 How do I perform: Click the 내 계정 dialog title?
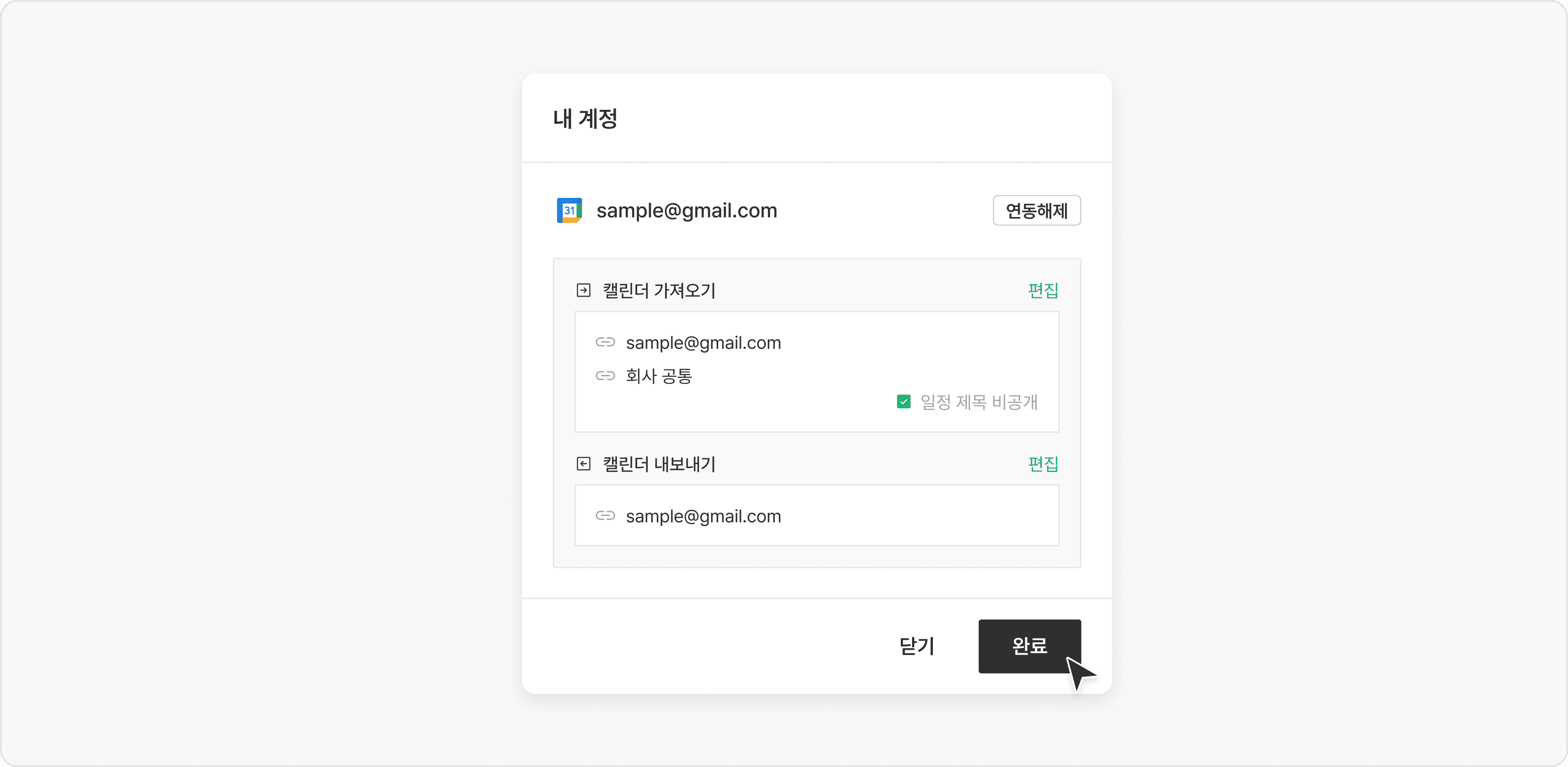pyautogui.click(x=585, y=119)
